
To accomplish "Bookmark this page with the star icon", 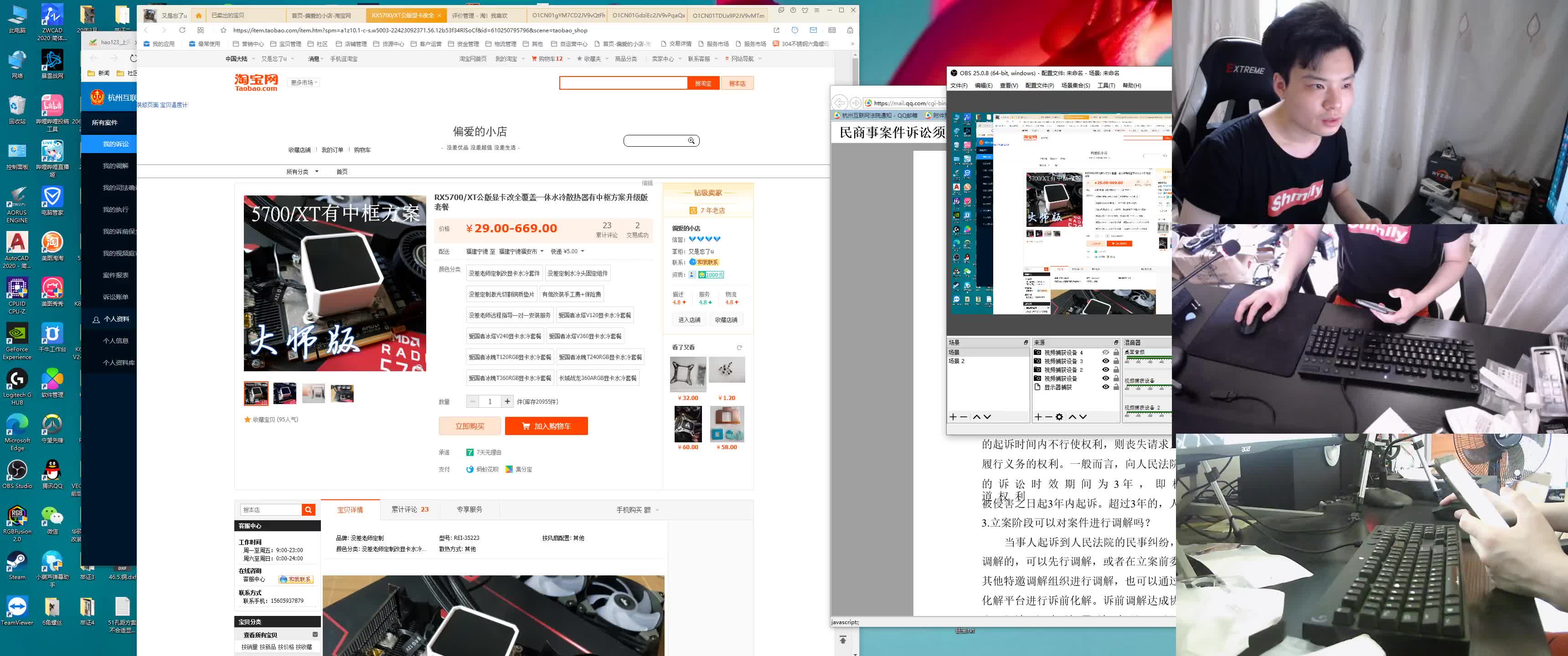I will coord(223,30).
